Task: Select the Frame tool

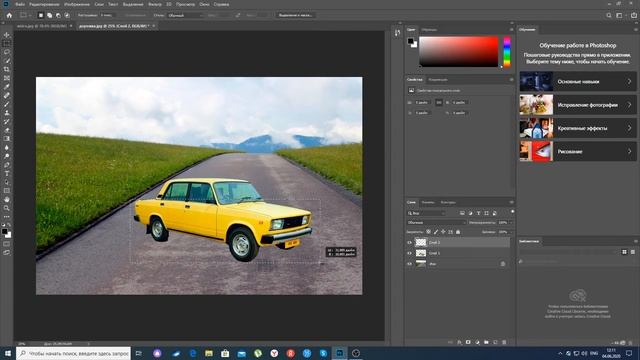Action: click(x=7, y=78)
